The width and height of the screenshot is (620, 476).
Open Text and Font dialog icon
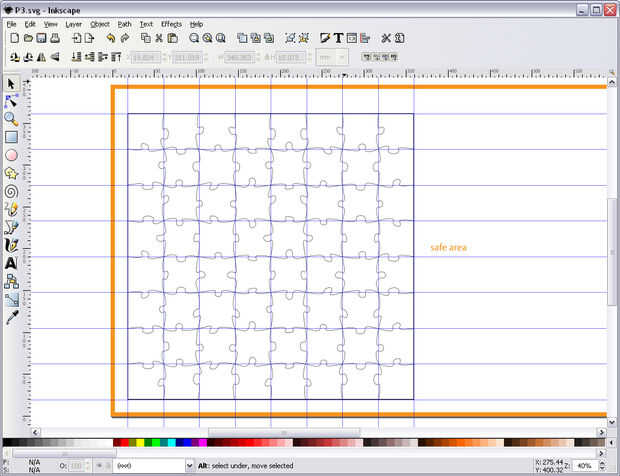coord(338,38)
